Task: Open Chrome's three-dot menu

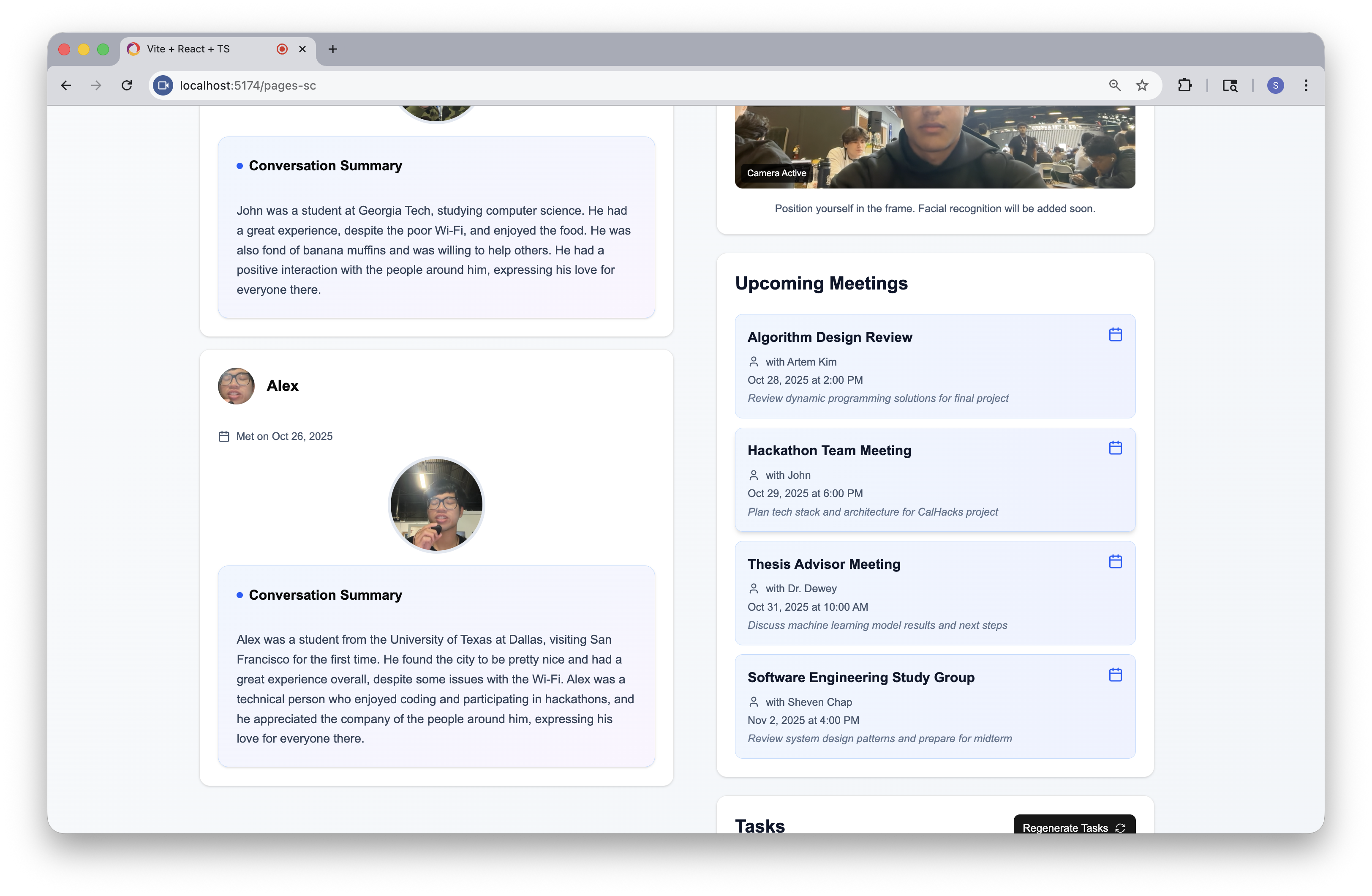Action: 1306,85
